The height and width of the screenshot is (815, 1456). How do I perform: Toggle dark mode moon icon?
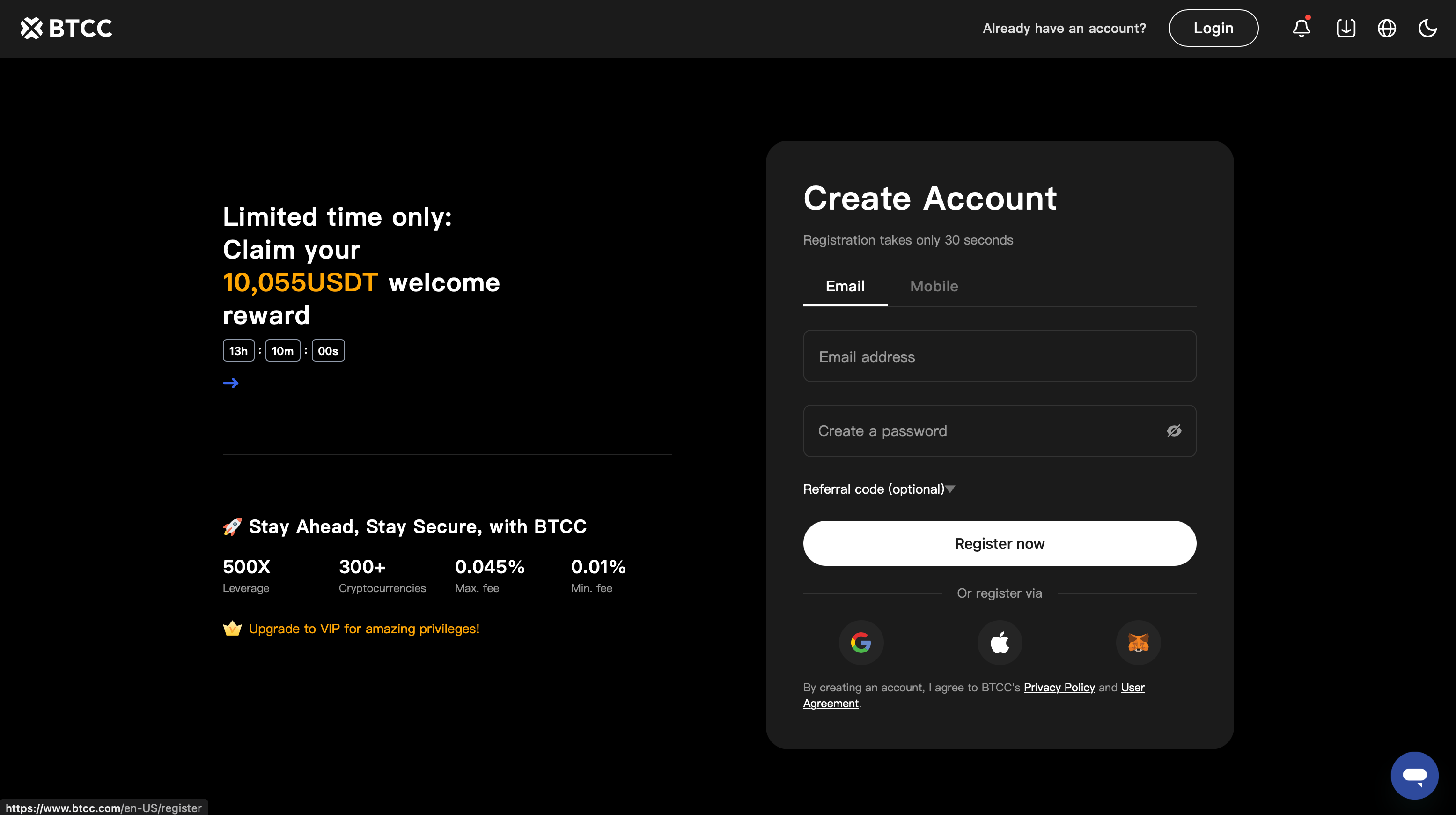[x=1427, y=28]
